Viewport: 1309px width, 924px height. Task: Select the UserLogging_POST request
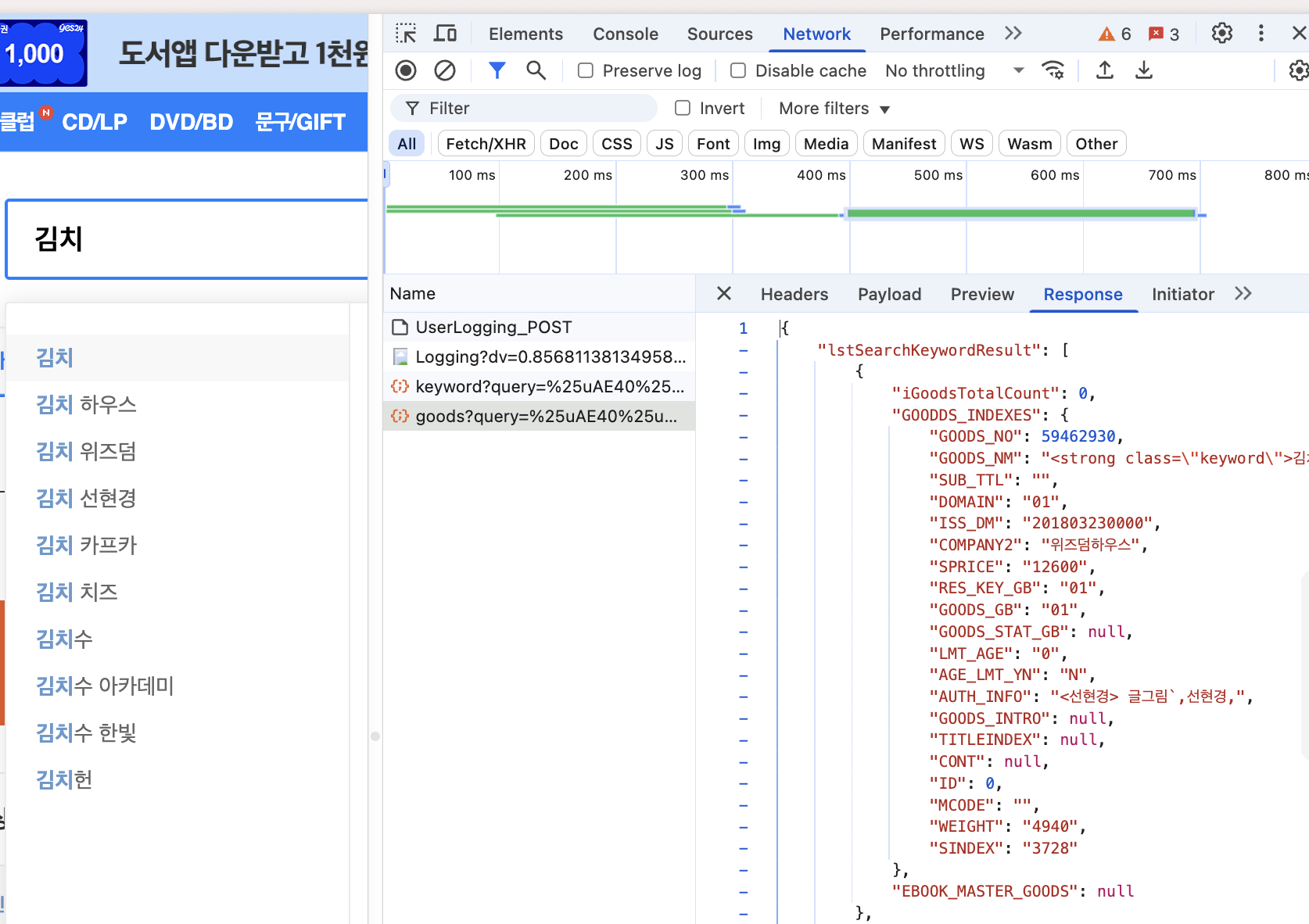[539, 327]
